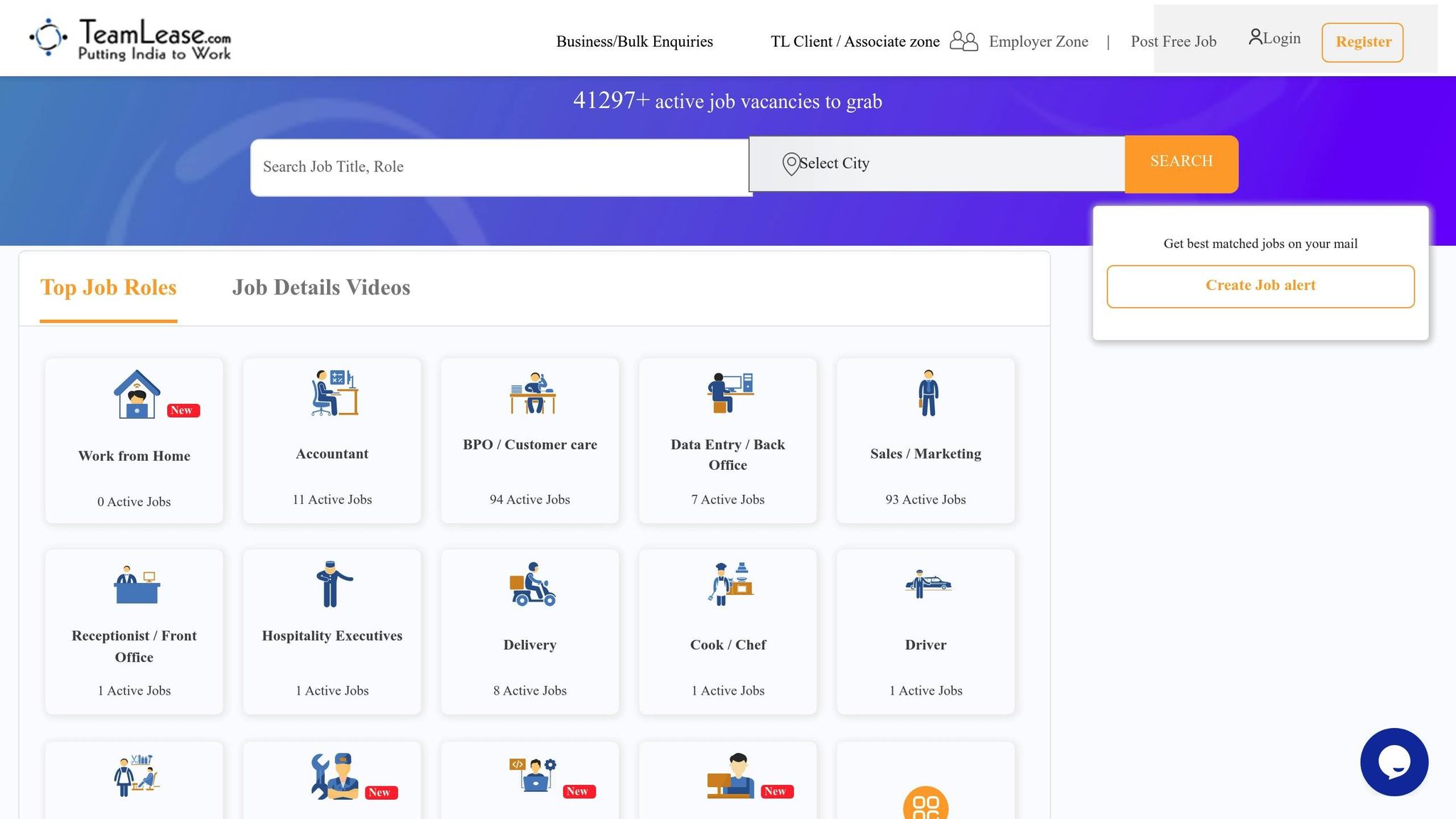Click "41297+ active job vacancies to grab" heading
Screen dimensions: 1456x819
[727, 101]
